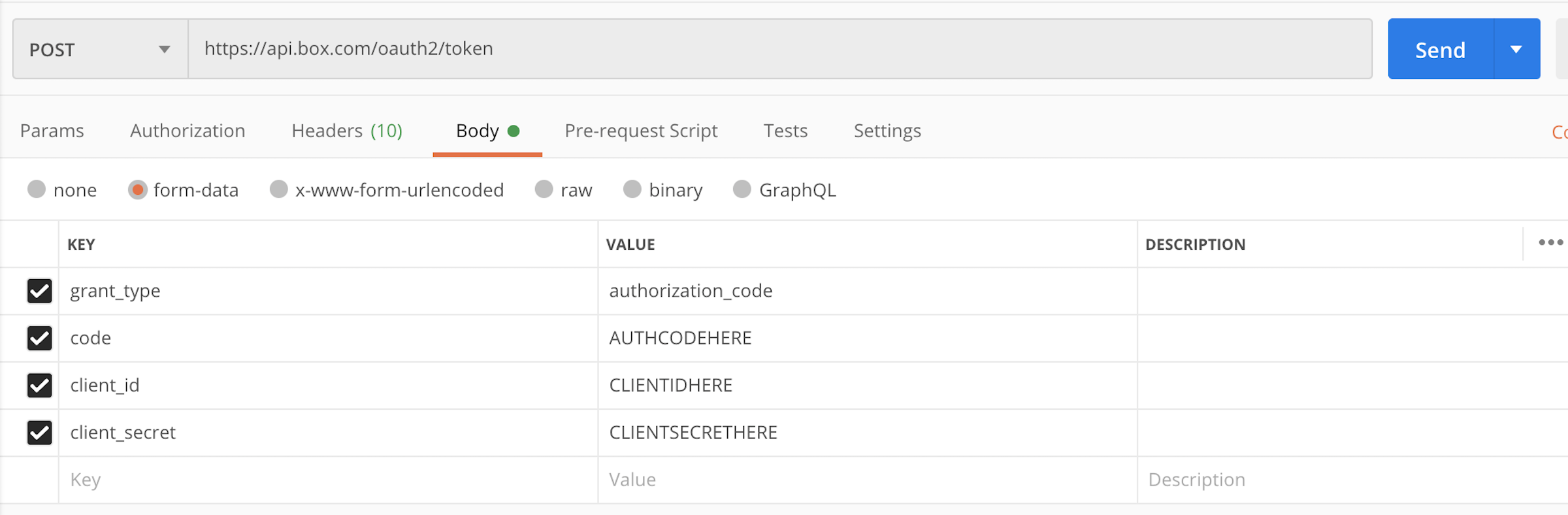Uncheck the code row checkbox
The height and width of the screenshot is (515, 1568).
tap(40, 338)
